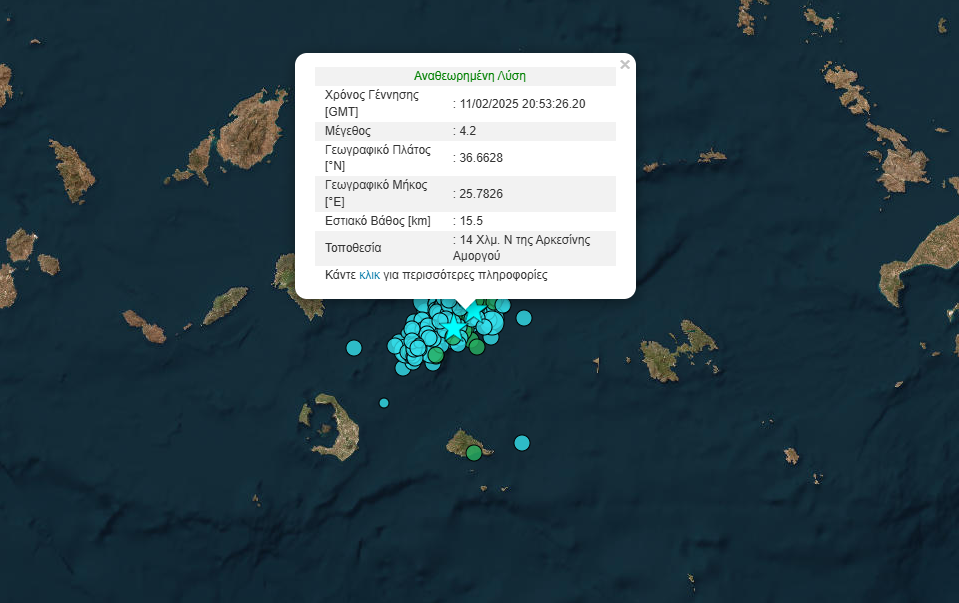The height and width of the screenshot is (603, 959).
Task: Click the isolated cyan marker west of cluster
Action: [x=353, y=348]
